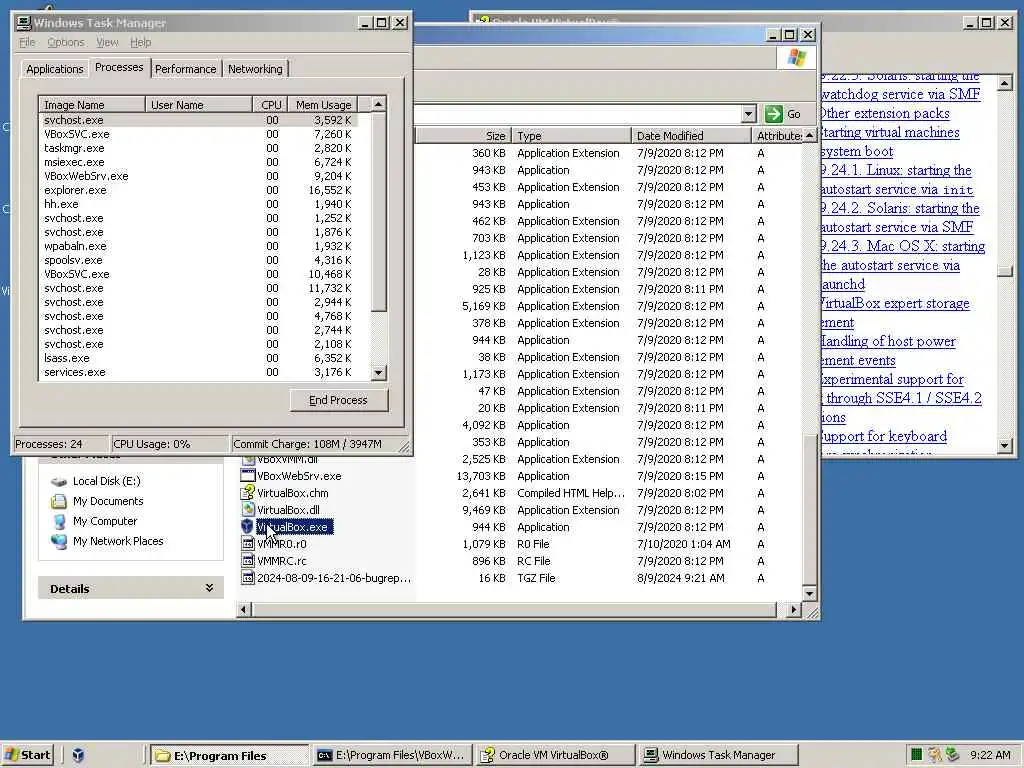Screen dimensions: 1024x768
Task: Click End Process button
Action: (x=339, y=400)
